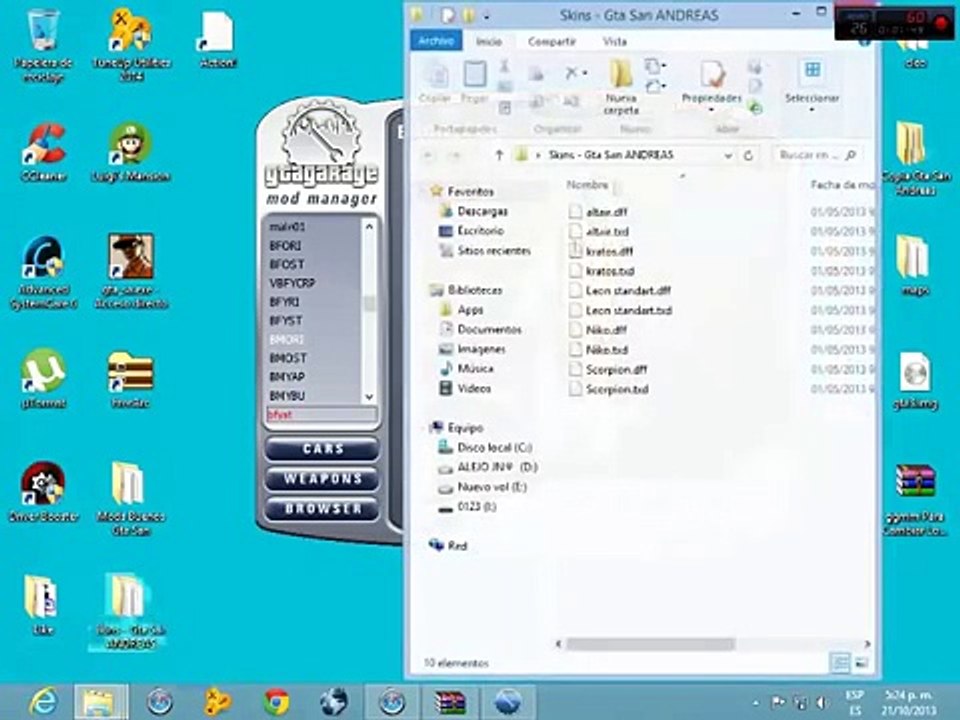Open TuneUp Utilities 2014 desktop shortcut
This screenshot has width=960, height=720.
(x=131, y=44)
